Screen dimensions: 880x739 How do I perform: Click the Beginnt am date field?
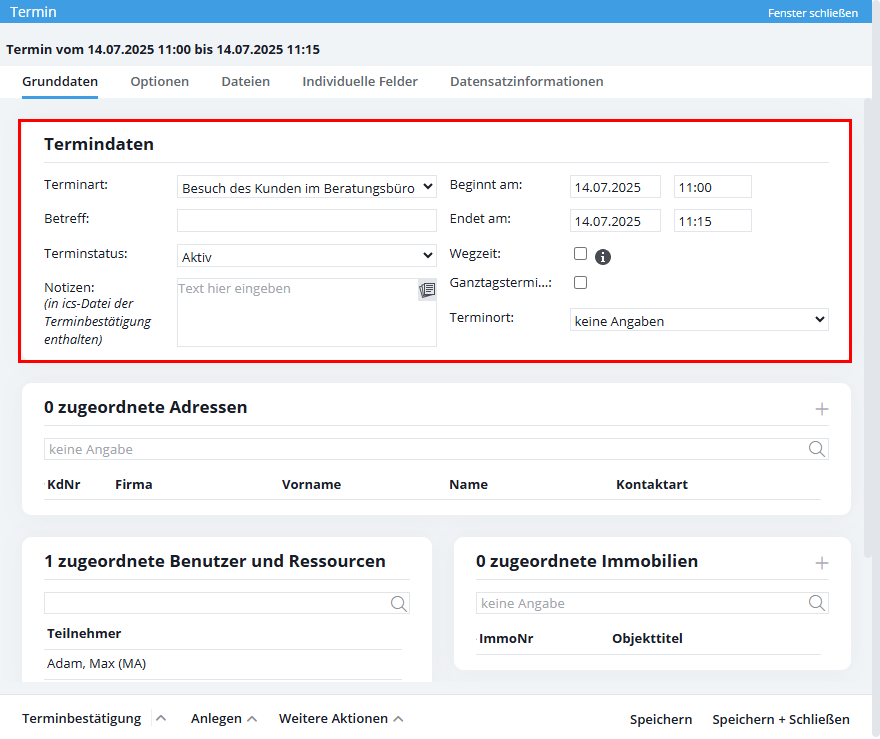(x=614, y=187)
